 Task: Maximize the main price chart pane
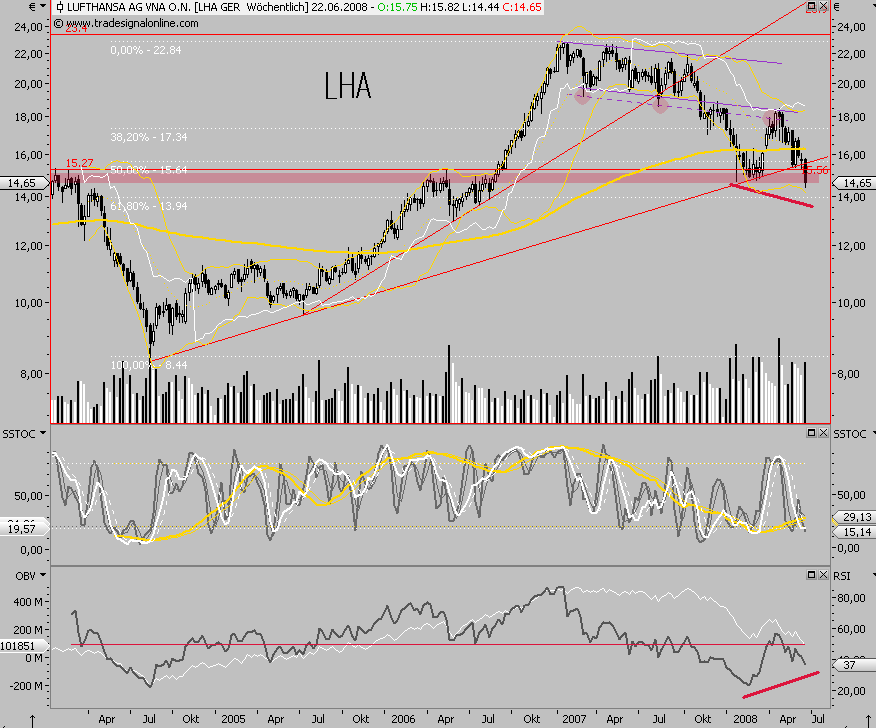click(x=811, y=7)
